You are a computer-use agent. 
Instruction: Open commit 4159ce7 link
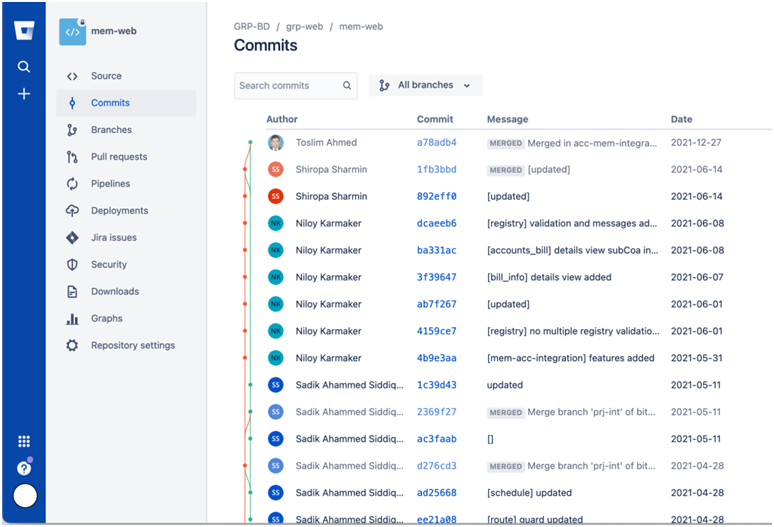(436, 331)
